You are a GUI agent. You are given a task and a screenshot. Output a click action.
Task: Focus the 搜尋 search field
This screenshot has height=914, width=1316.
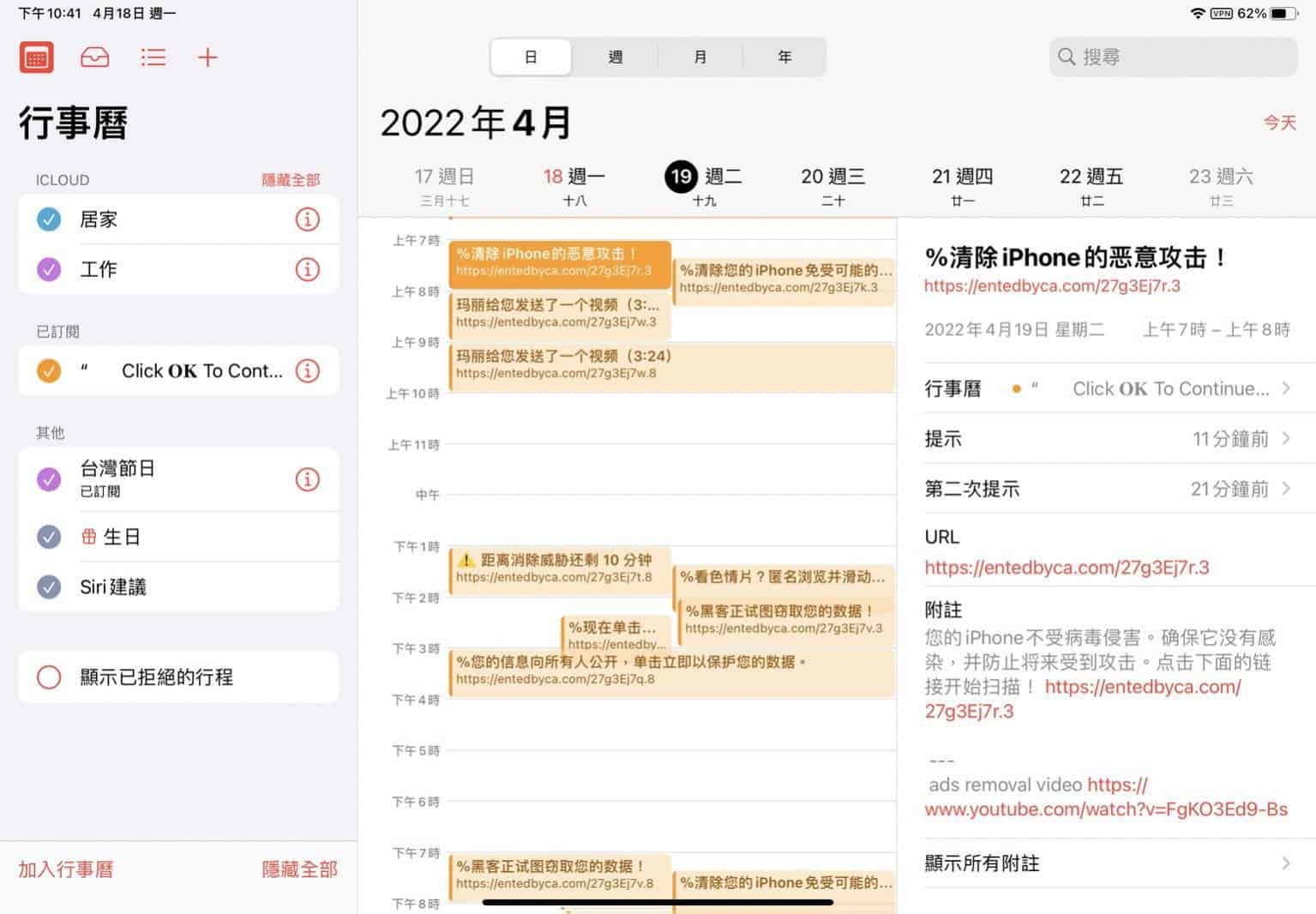(1173, 57)
